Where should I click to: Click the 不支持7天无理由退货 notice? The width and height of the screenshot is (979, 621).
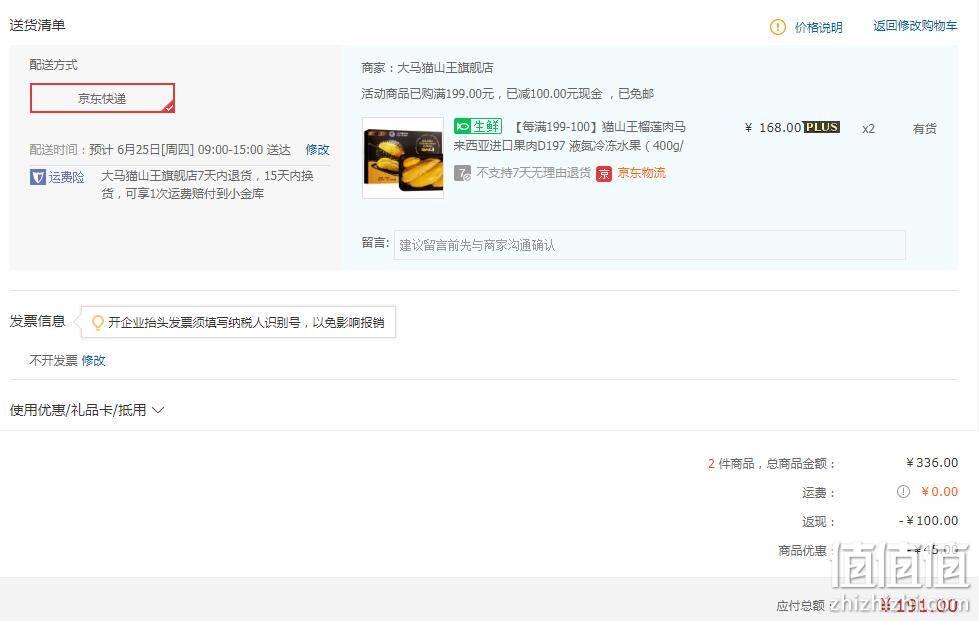coord(533,173)
